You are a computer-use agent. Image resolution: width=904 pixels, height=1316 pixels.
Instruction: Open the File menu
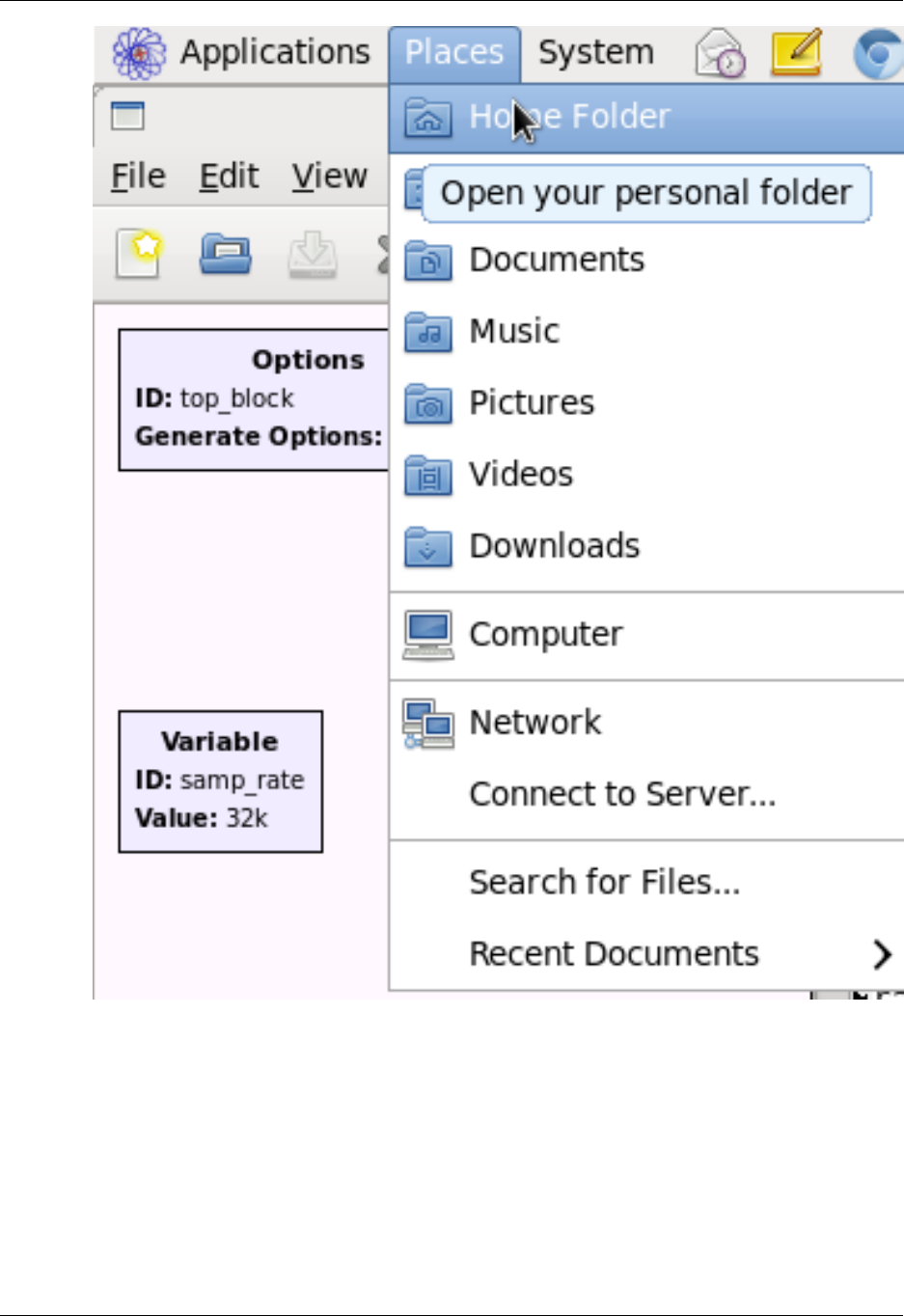(138, 177)
